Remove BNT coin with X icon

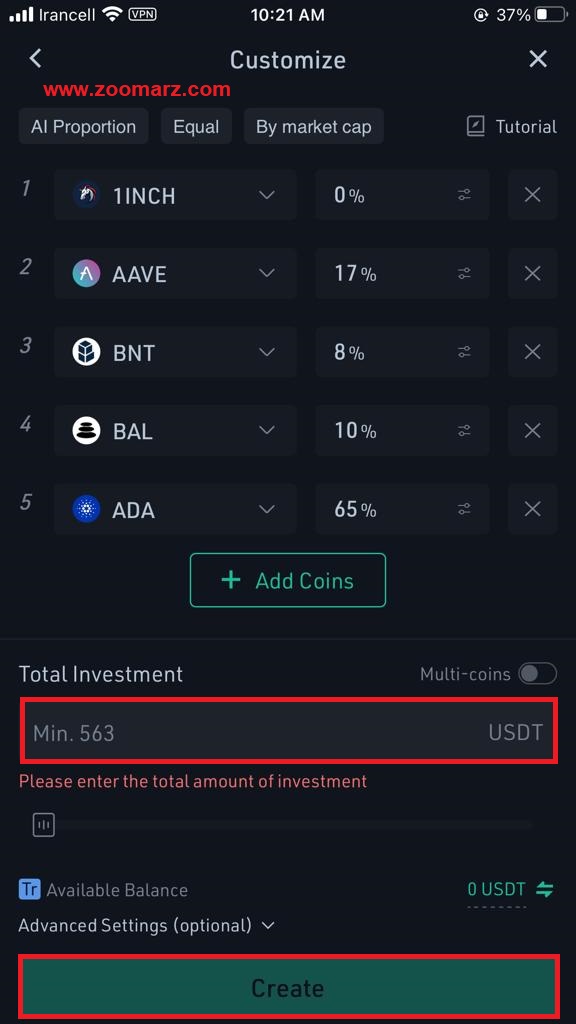[532, 352]
